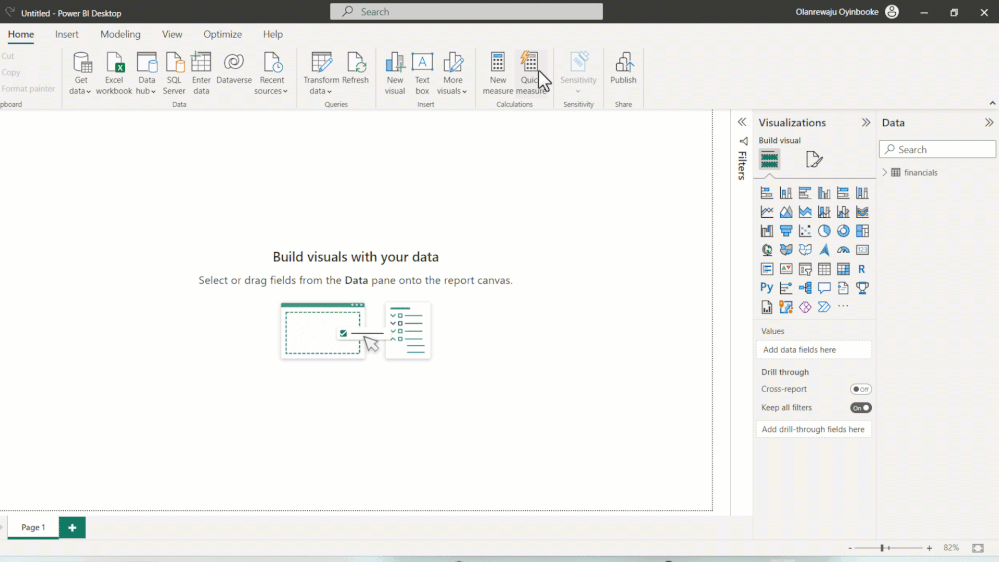Viewport: 999px width, 562px height.
Task: Add the Decomposition tree visual
Action: coord(805,288)
